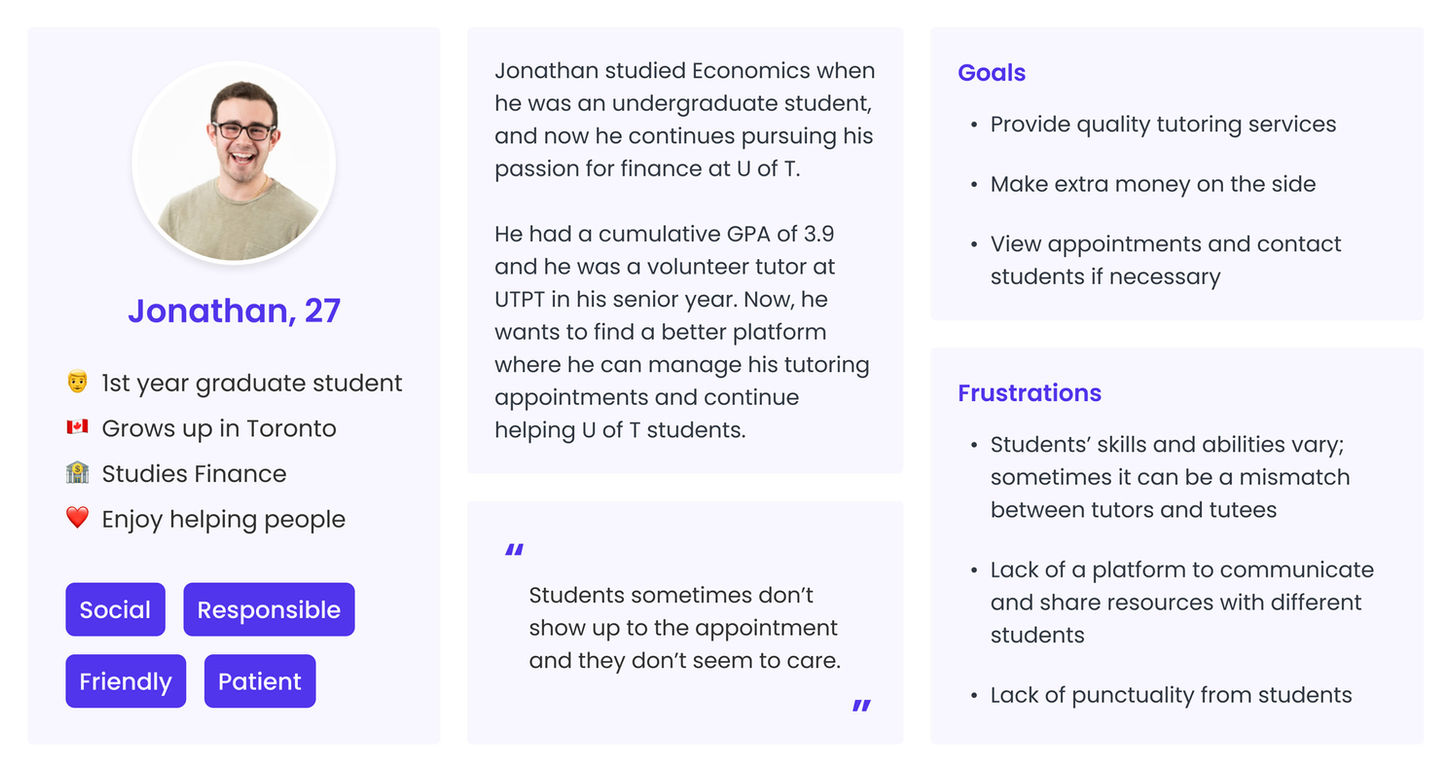Click the man emoji beside graduate student

click(77, 382)
